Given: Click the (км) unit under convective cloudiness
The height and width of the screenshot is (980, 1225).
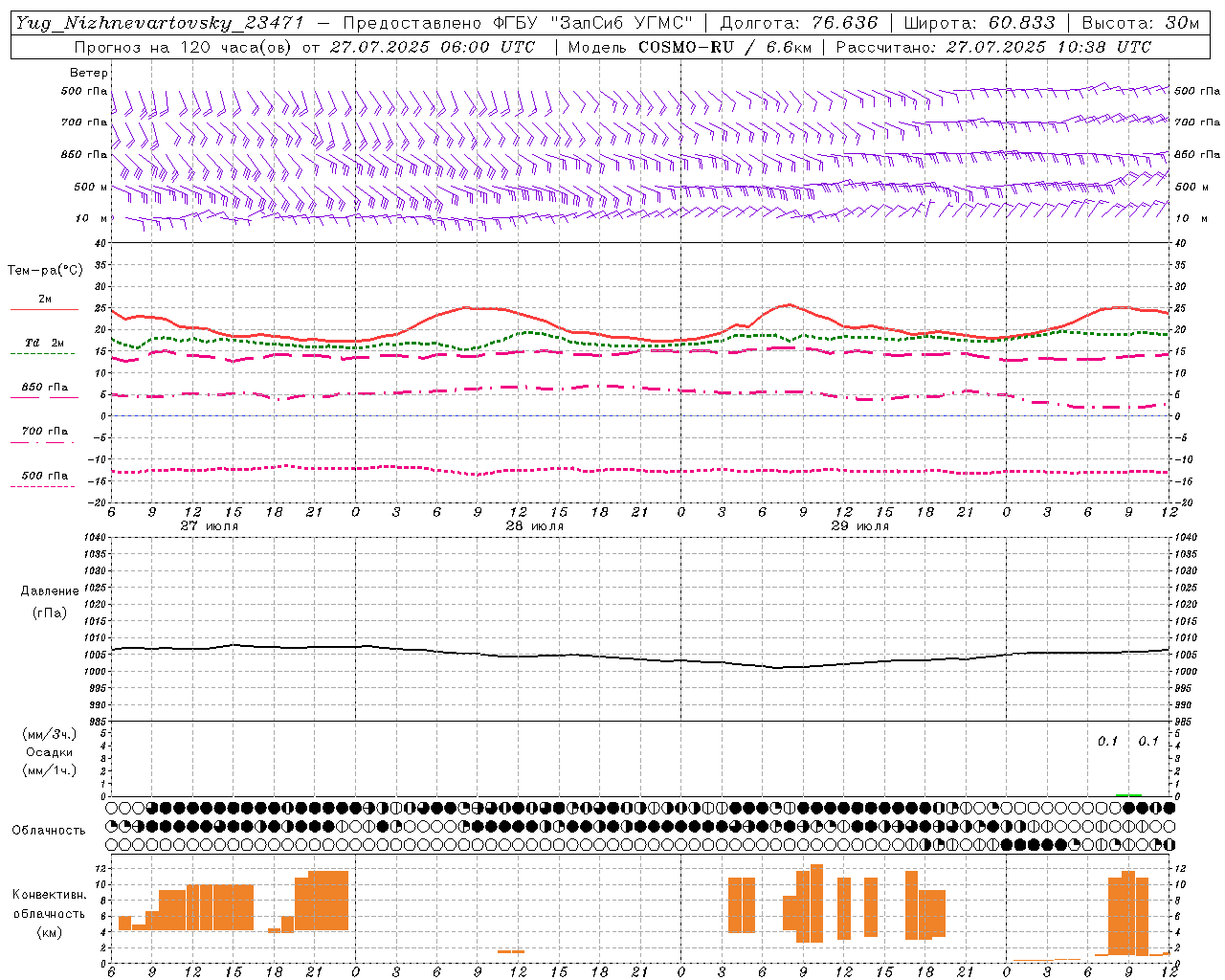Looking at the screenshot, I should pos(50,932).
